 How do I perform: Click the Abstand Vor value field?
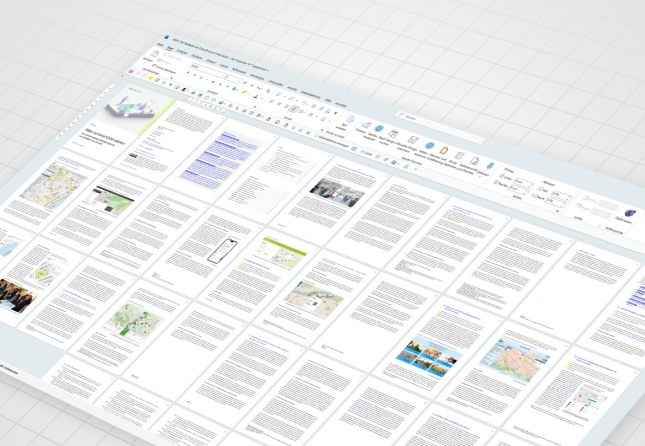click(562, 195)
